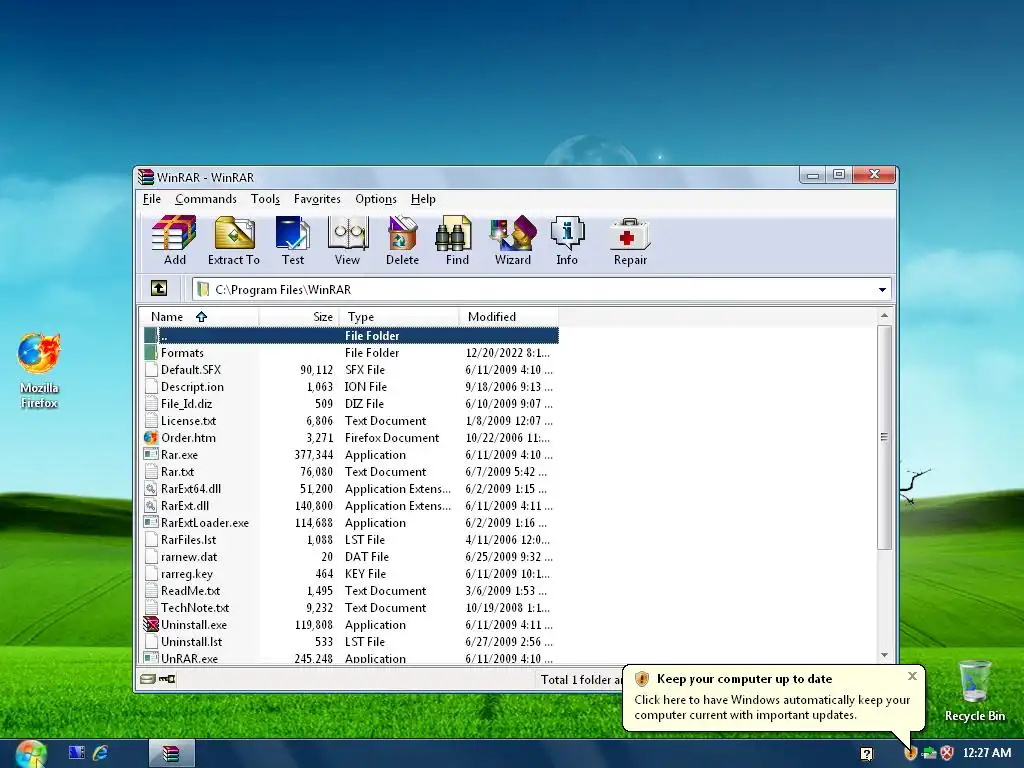This screenshot has width=1024, height=768.
Task: Select the Recycle Bin desktop icon
Action: tap(974, 691)
